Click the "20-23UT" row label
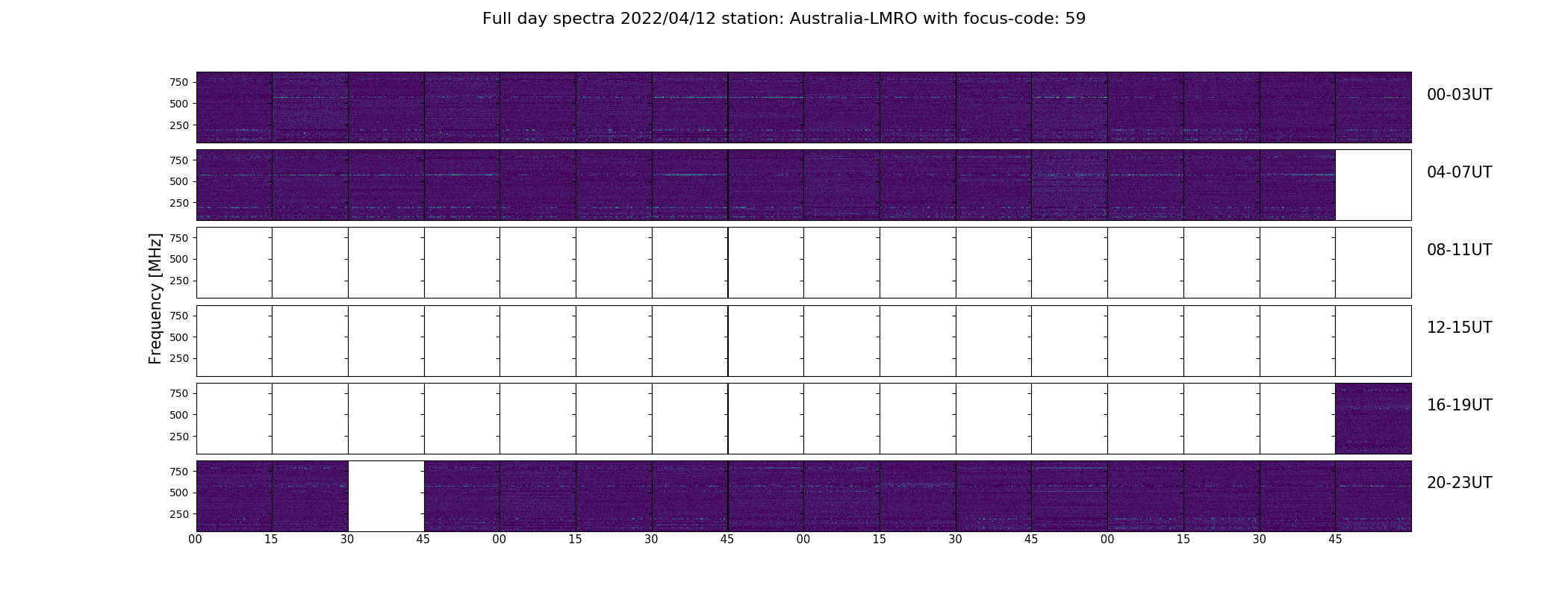 pyautogui.click(x=1459, y=483)
